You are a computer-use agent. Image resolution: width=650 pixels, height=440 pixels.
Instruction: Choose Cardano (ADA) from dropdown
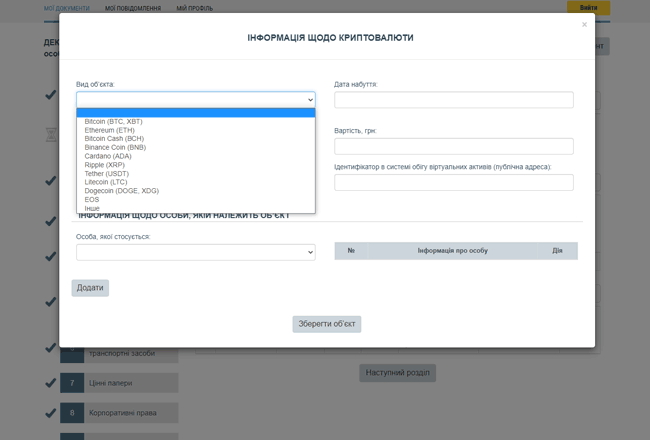108,156
